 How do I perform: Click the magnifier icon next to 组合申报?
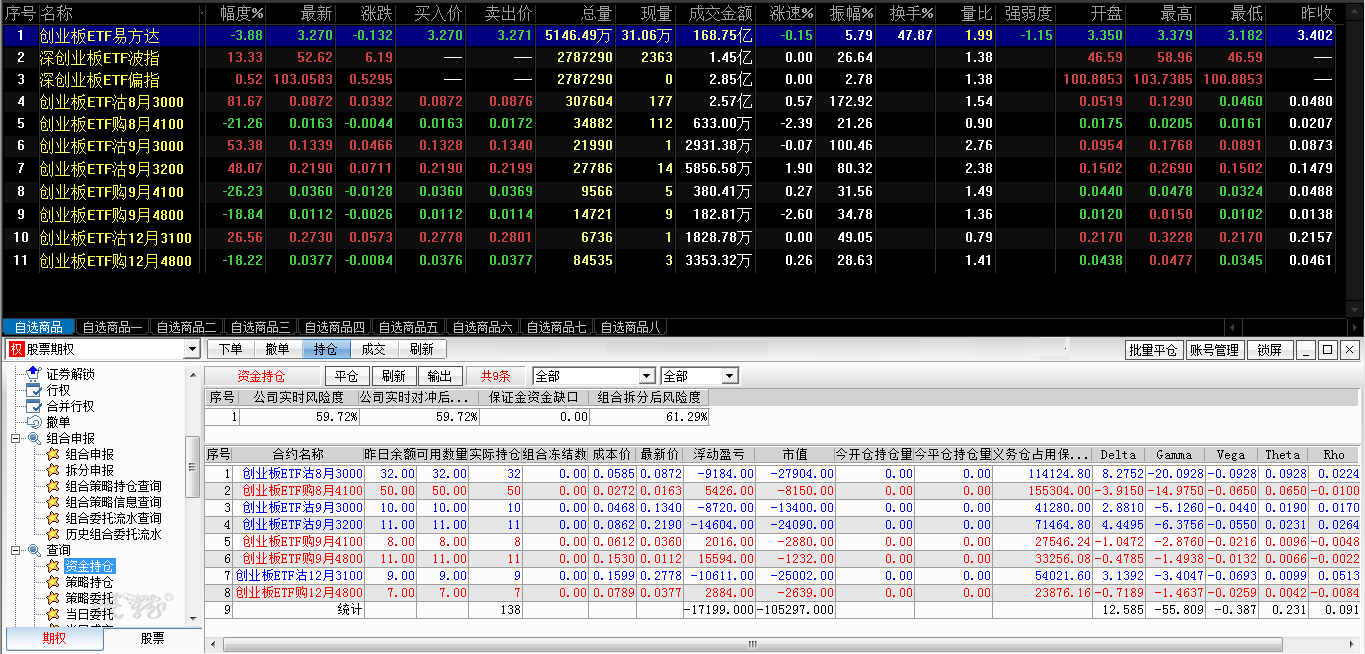34,438
